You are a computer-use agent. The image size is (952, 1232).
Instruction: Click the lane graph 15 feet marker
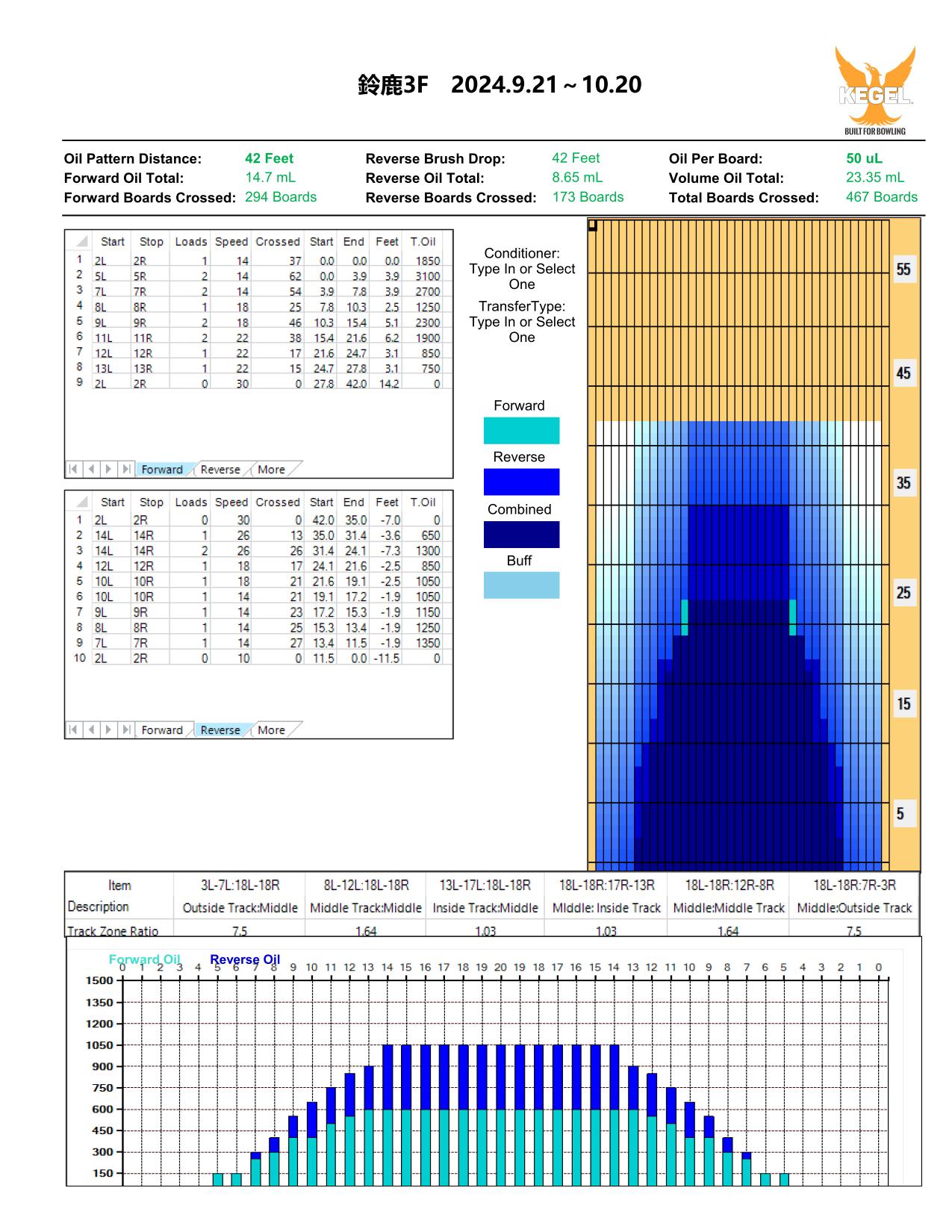coord(903,704)
